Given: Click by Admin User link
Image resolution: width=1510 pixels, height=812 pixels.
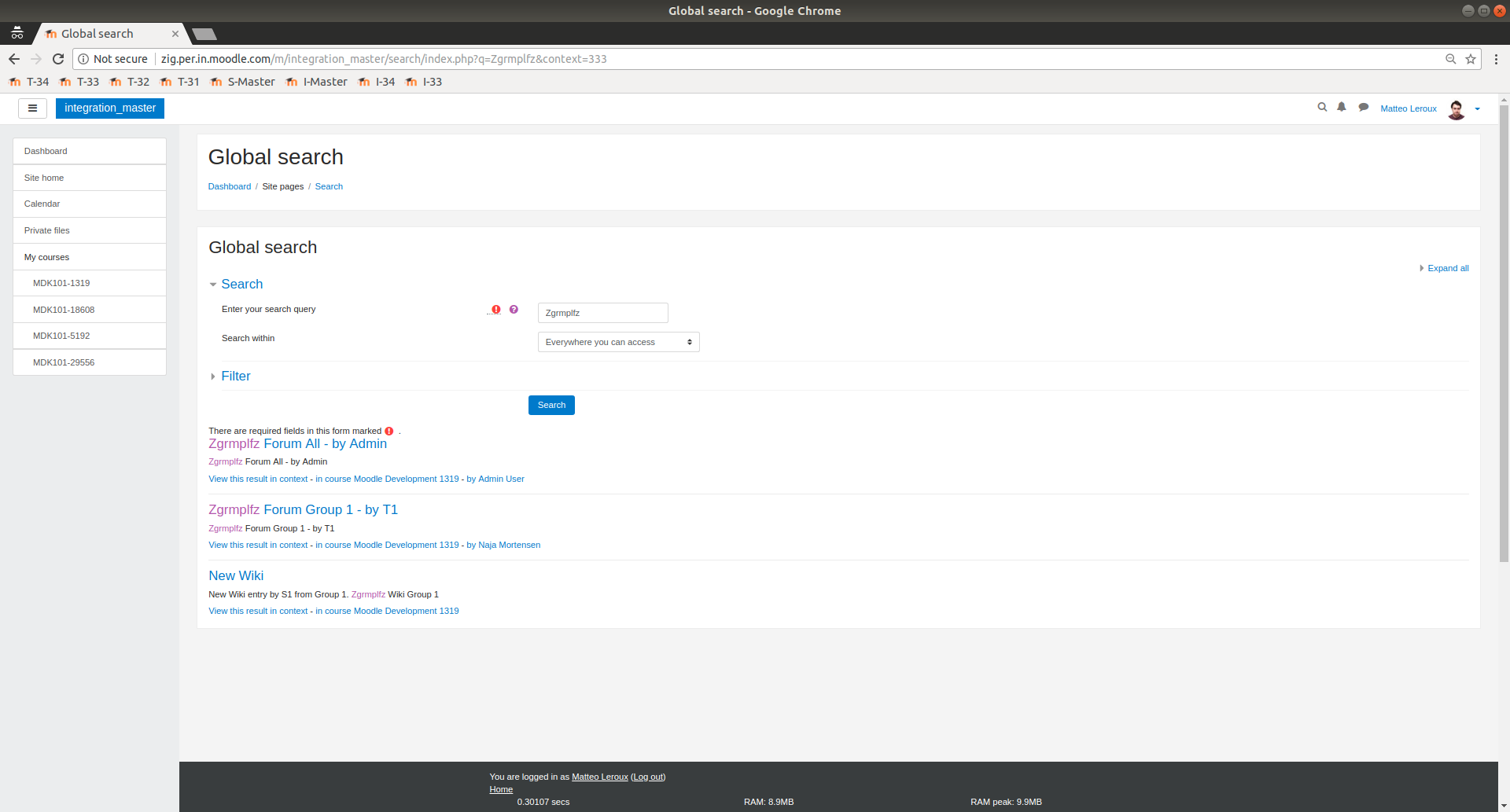Looking at the screenshot, I should point(495,479).
